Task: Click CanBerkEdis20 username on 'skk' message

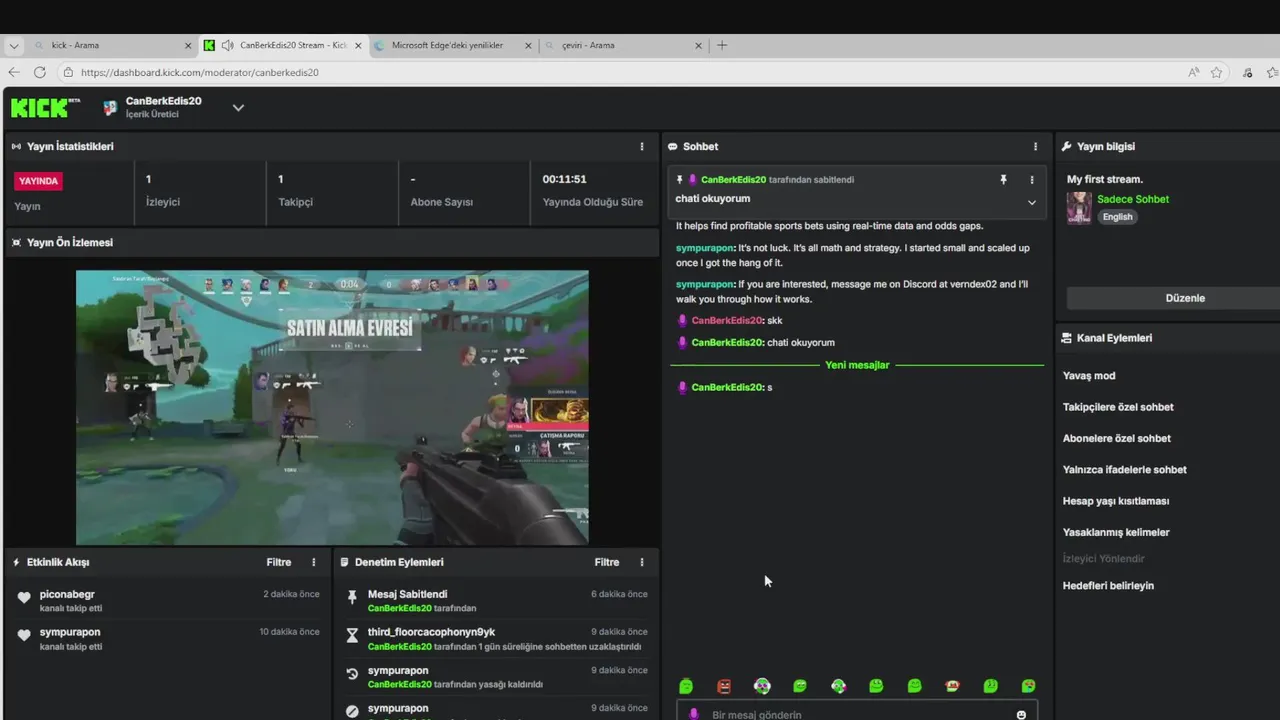Action: click(x=727, y=320)
